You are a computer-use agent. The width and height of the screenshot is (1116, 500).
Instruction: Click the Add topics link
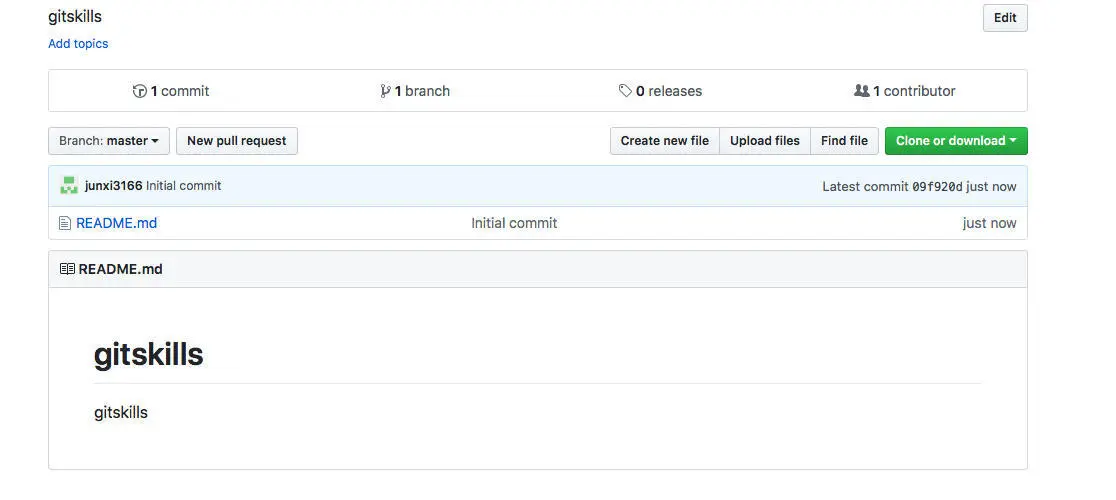coord(78,43)
